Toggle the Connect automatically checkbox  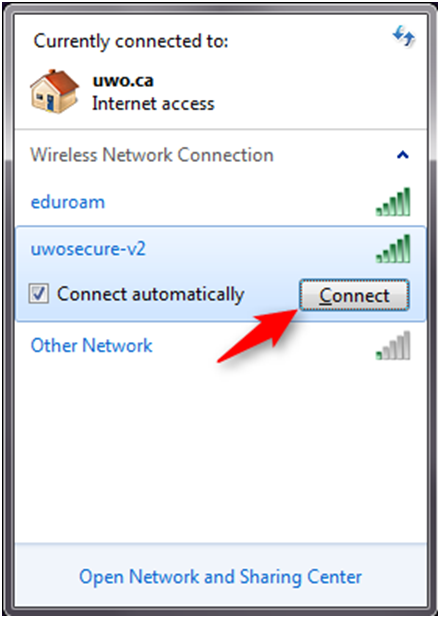coord(39,294)
